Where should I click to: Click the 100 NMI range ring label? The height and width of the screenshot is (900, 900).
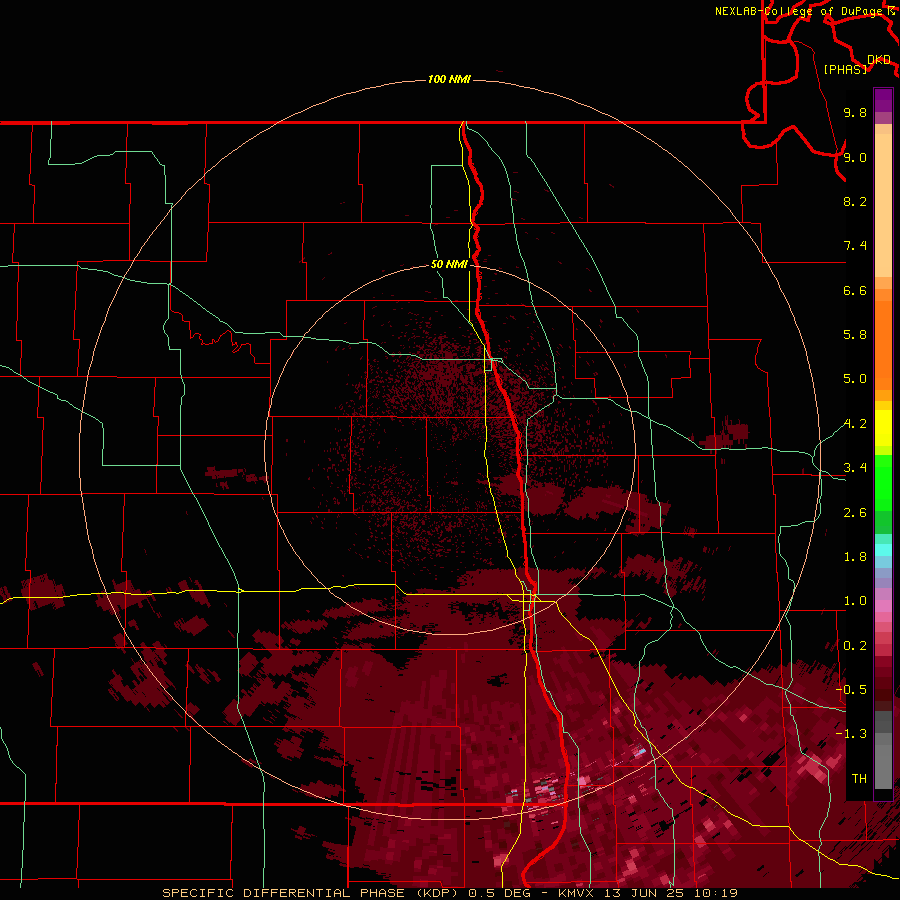[x=449, y=79]
